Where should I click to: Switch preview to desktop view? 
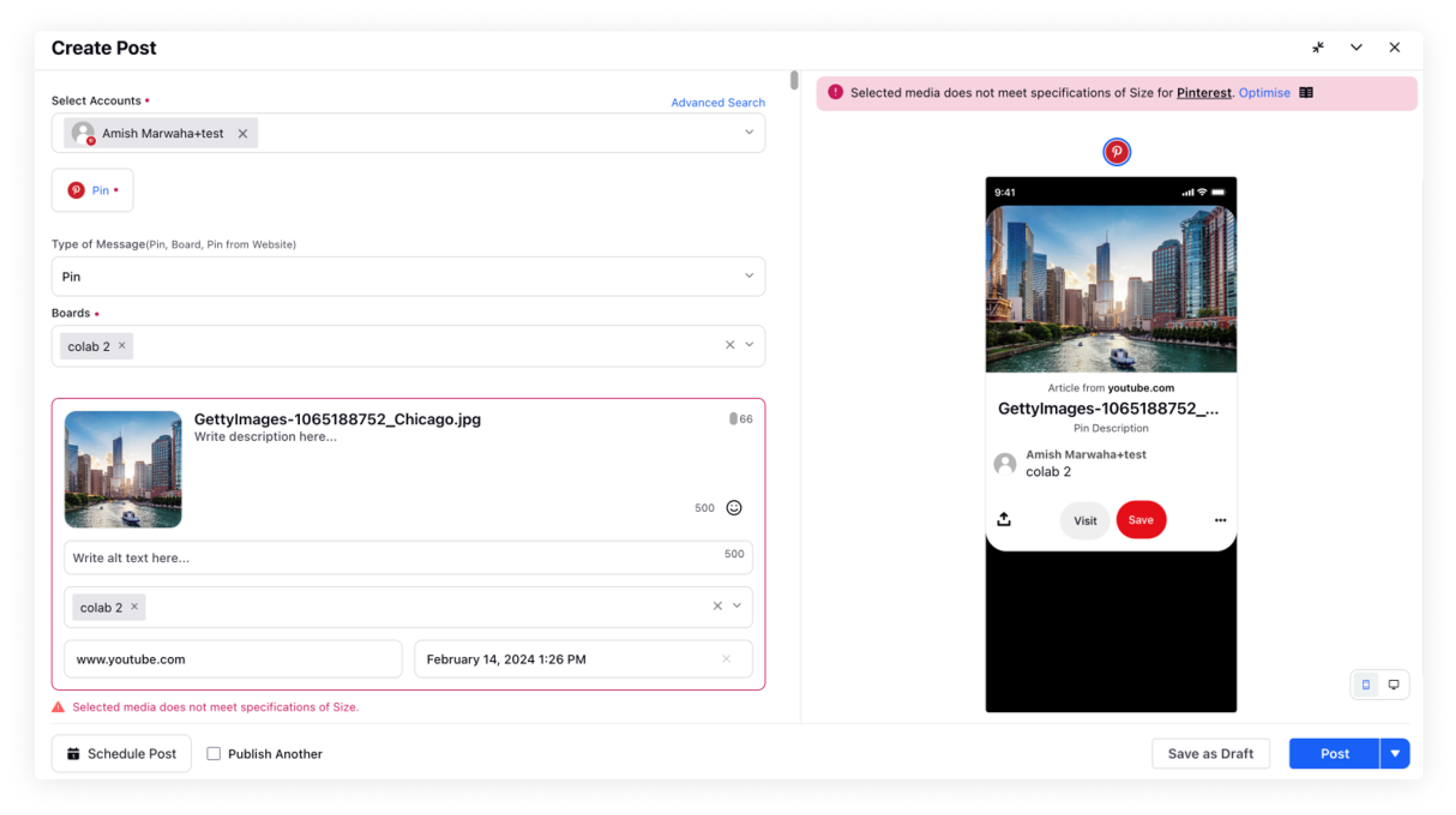click(1394, 684)
